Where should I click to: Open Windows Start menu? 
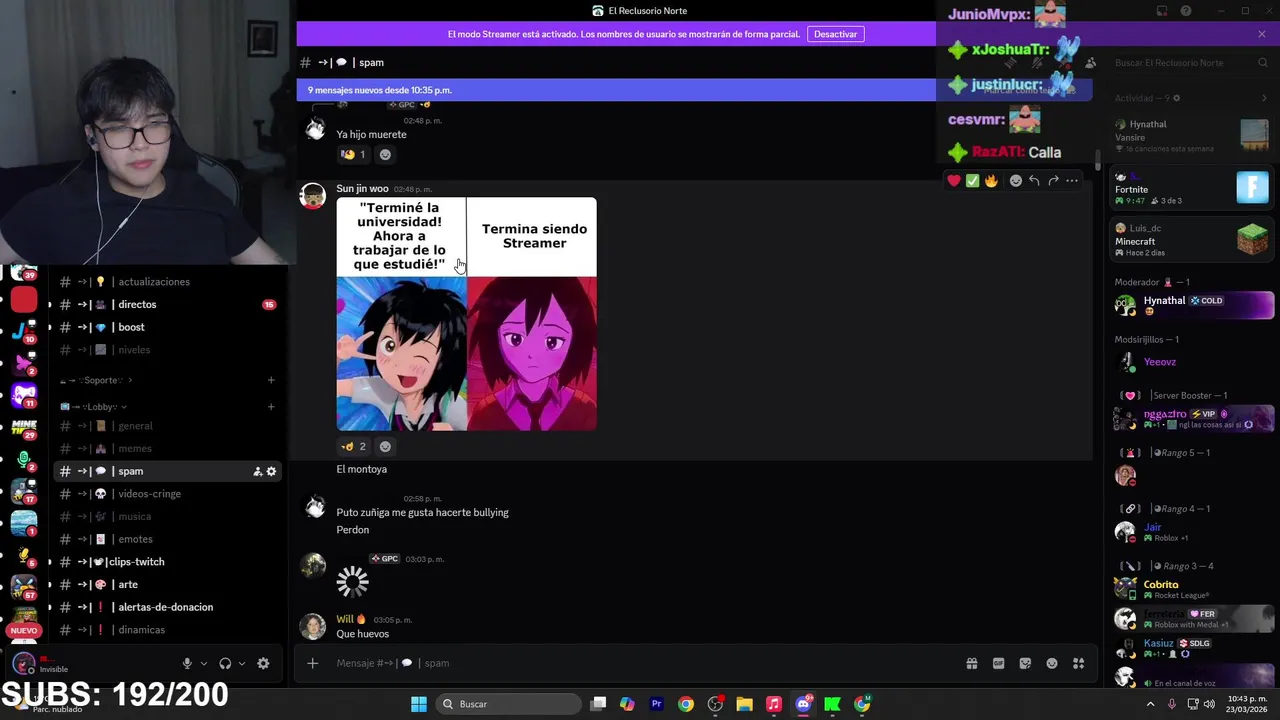point(419,704)
